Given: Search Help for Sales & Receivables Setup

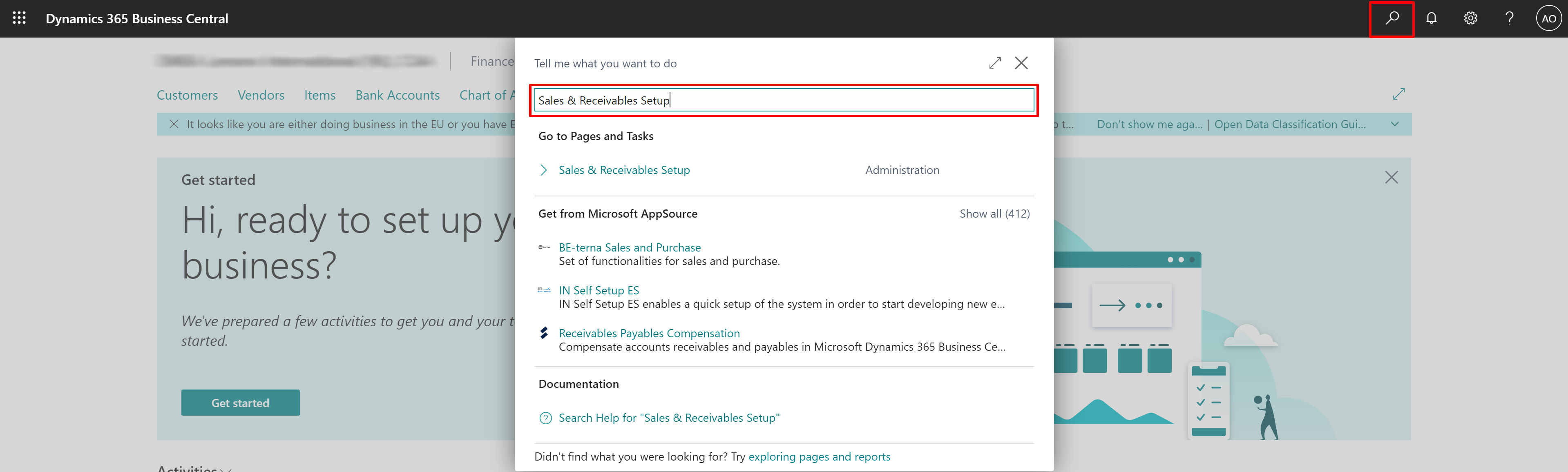Looking at the screenshot, I should coord(669,418).
